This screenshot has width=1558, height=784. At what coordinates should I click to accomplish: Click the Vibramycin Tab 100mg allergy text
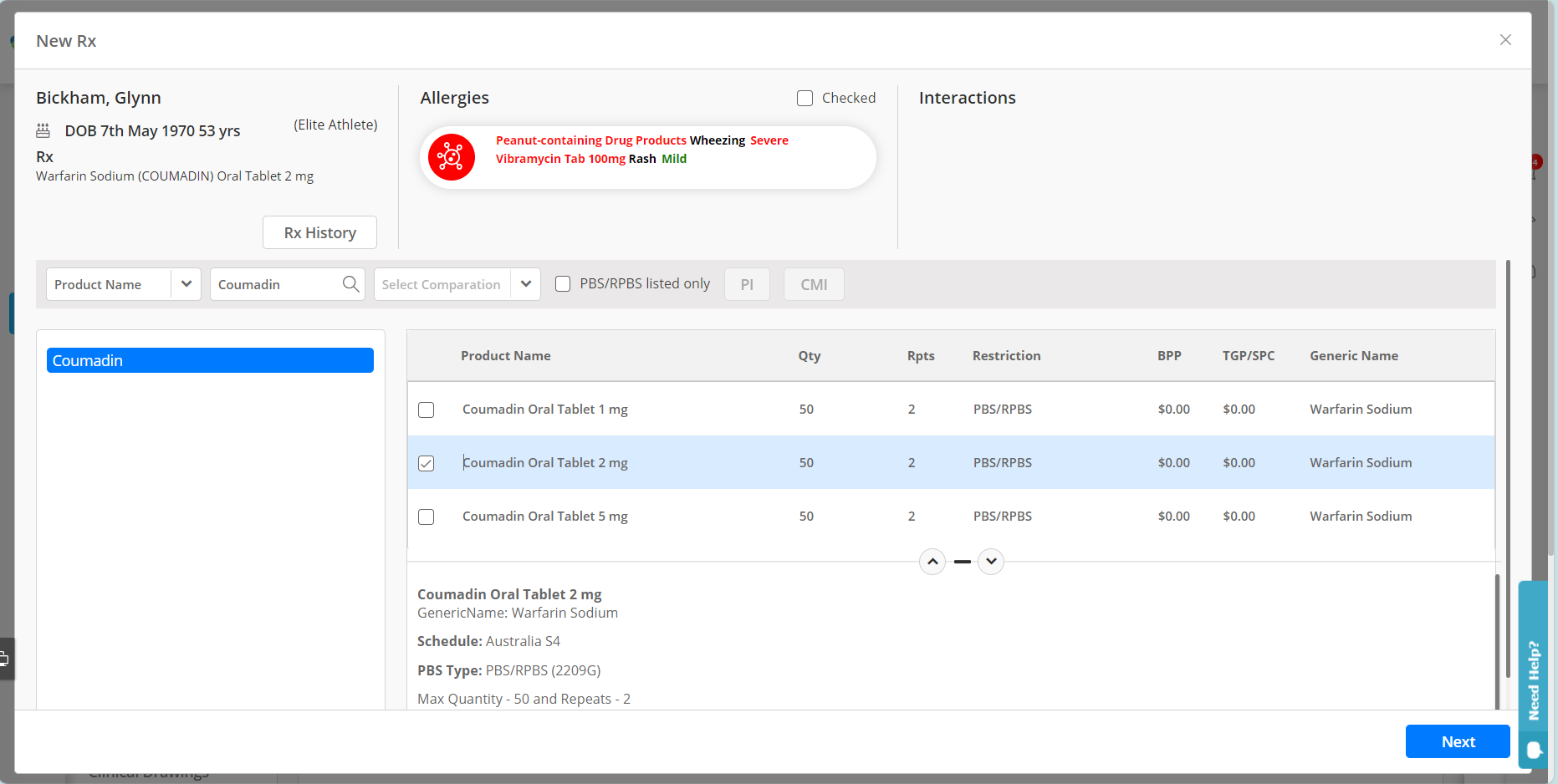click(x=560, y=159)
